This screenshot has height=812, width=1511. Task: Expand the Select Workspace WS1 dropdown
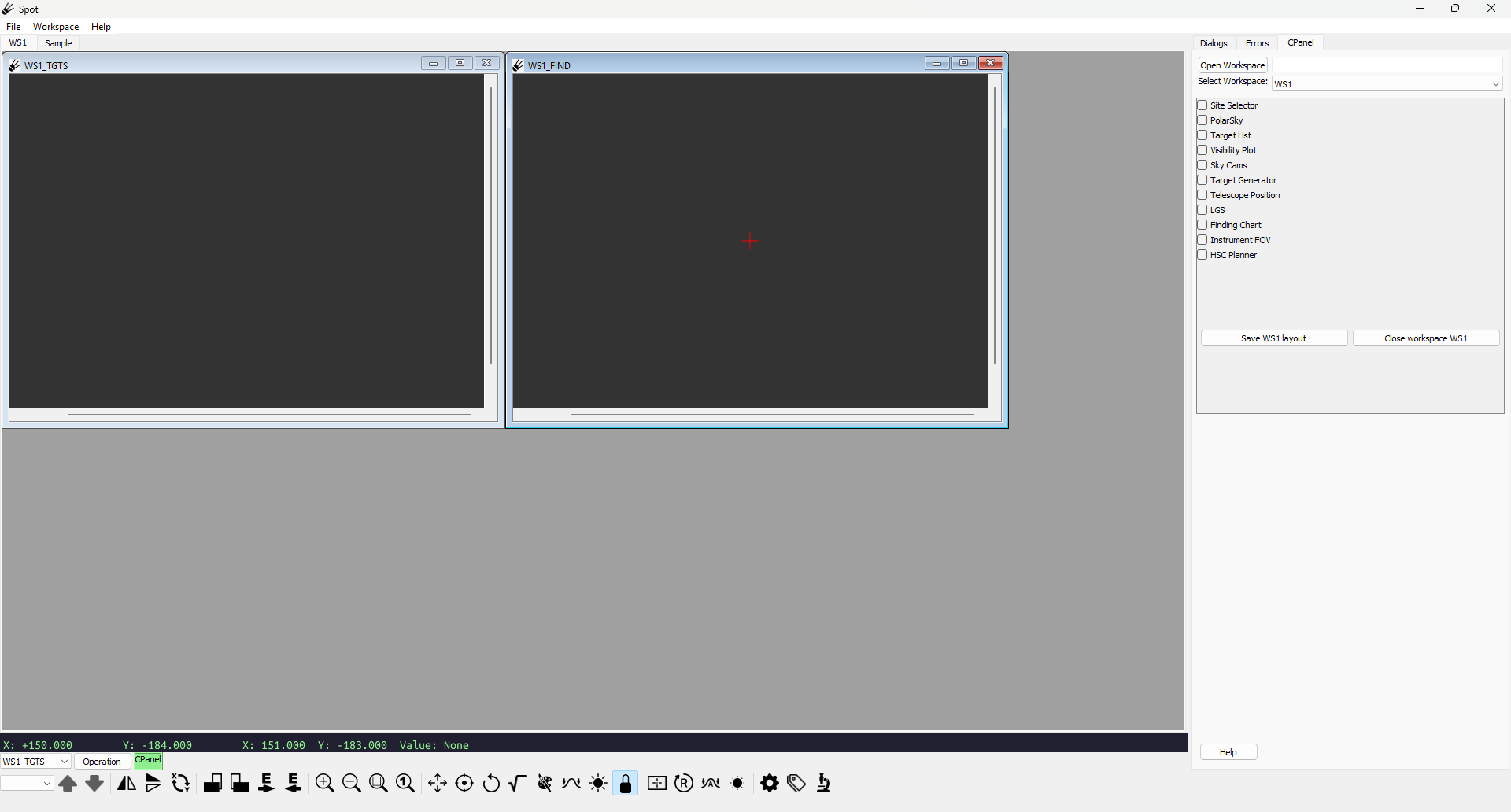(x=1387, y=84)
